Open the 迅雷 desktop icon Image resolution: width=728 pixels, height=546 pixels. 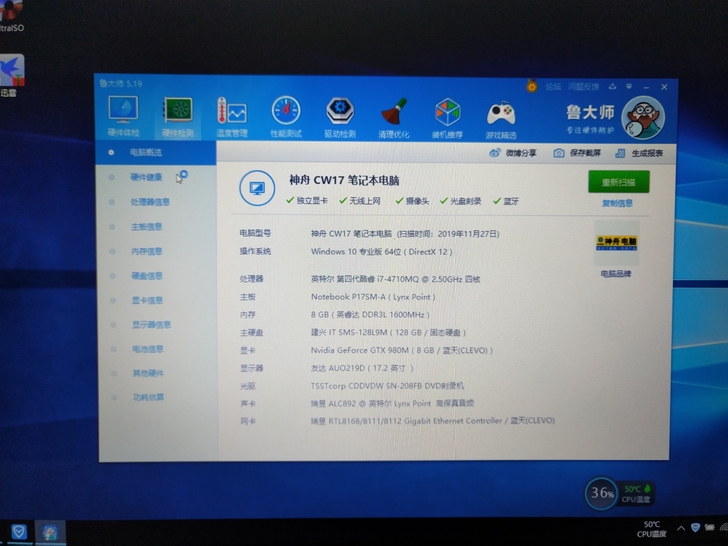pyautogui.click(x=11, y=76)
